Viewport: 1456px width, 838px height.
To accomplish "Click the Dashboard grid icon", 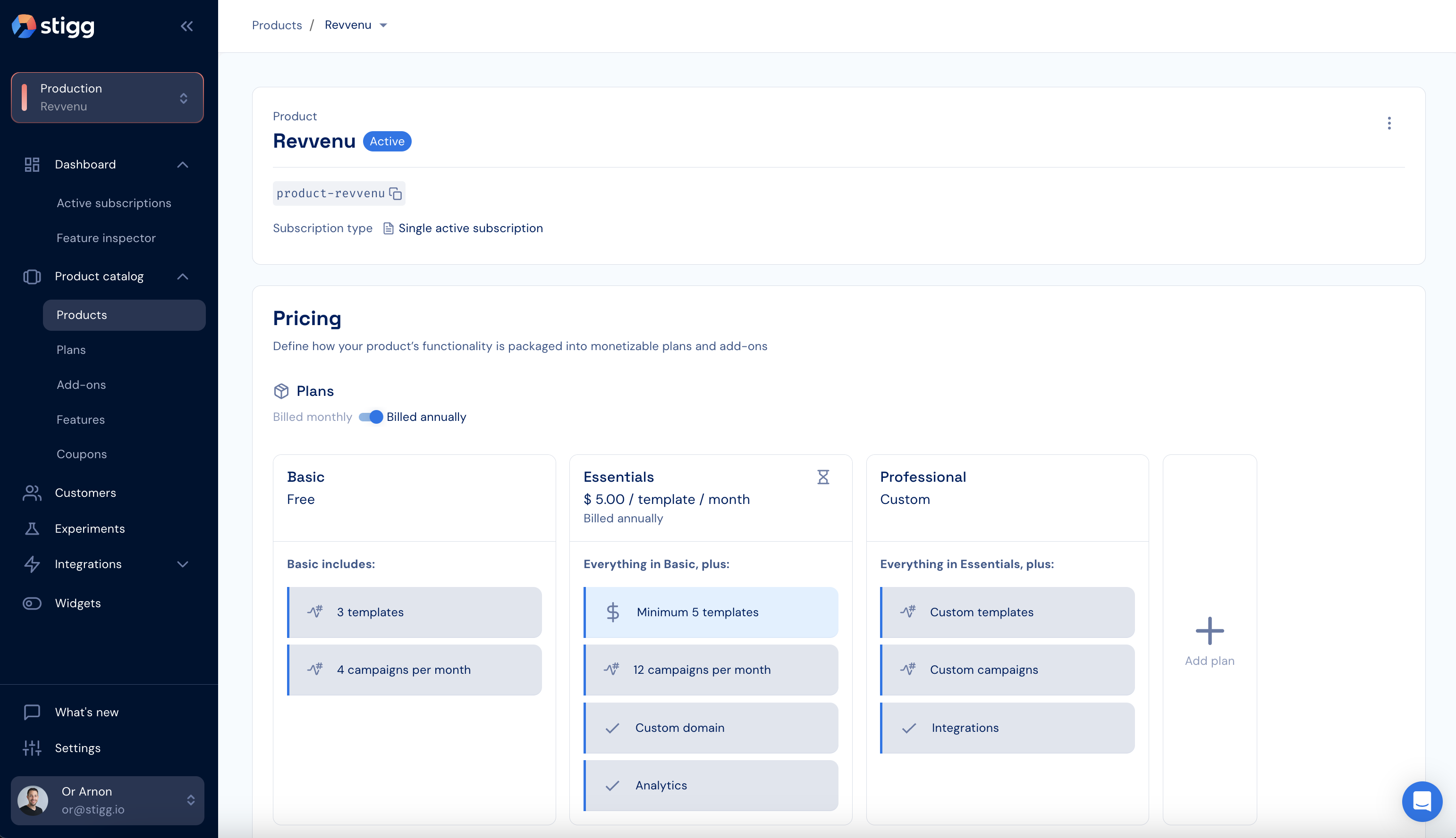I will pos(32,165).
